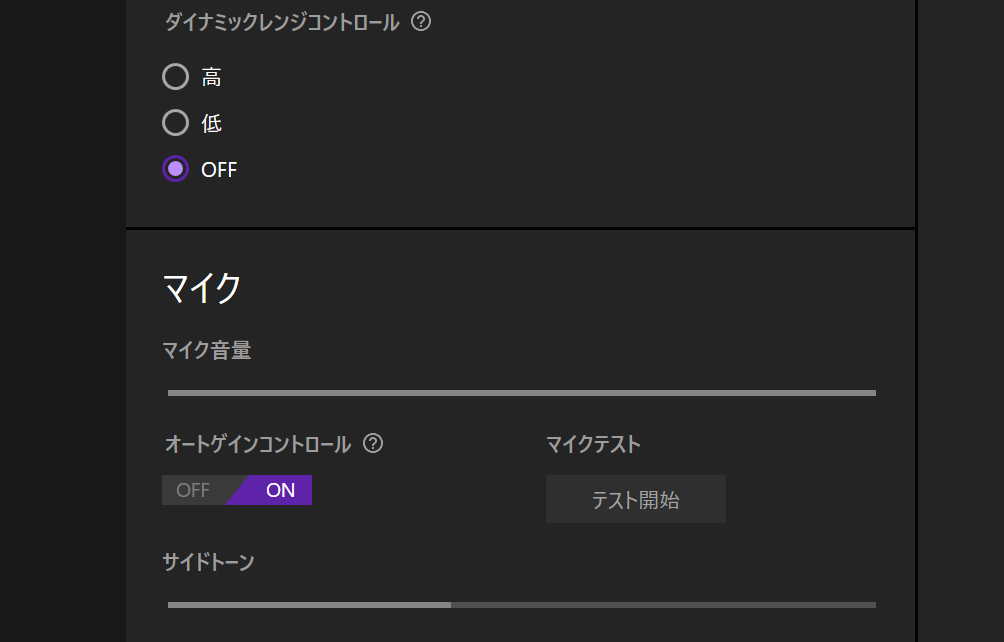Select the OFF radio button for dynamic range
The height and width of the screenshot is (642, 1004).
click(175, 169)
